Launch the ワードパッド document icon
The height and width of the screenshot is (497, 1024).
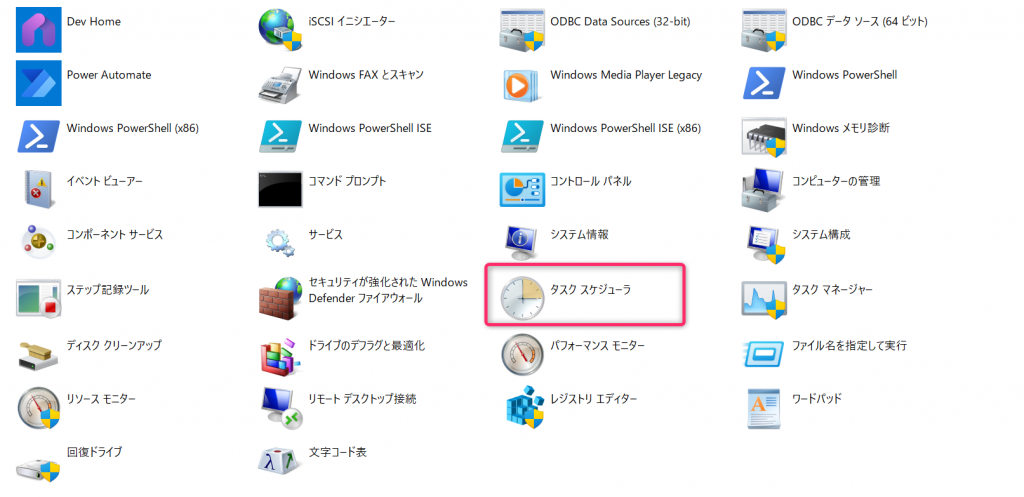[x=764, y=408]
